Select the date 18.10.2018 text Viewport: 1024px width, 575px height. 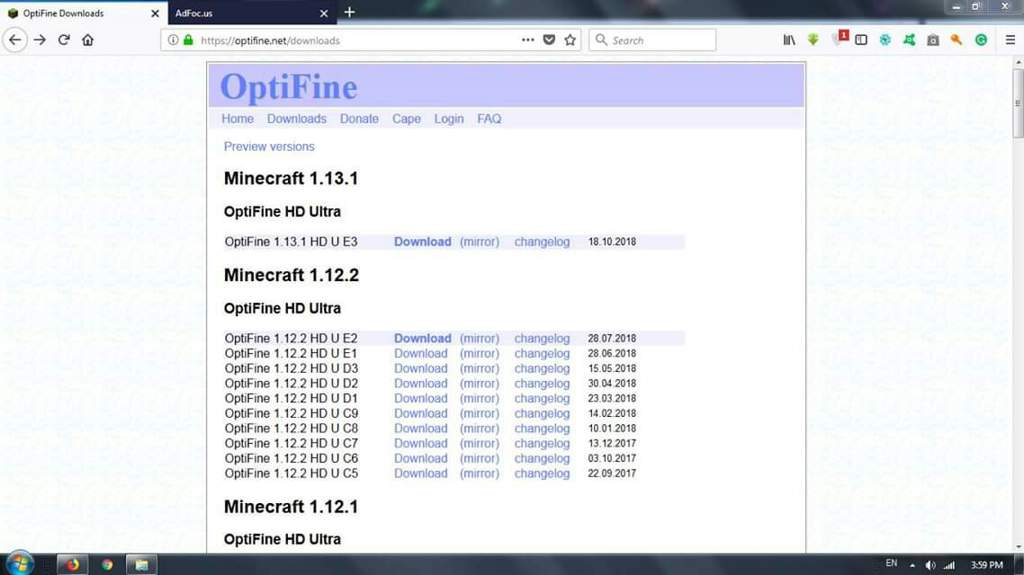pyautogui.click(x=612, y=242)
